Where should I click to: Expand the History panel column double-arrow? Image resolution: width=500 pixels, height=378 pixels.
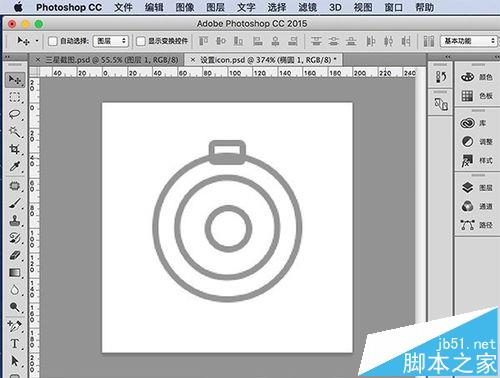448,57
